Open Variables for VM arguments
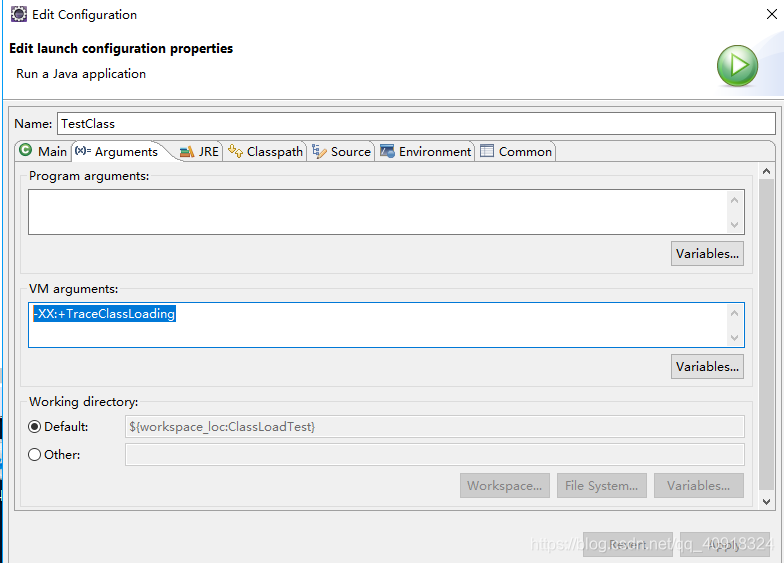Viewport: 784px width, 563px height. [x=707, y=366]
